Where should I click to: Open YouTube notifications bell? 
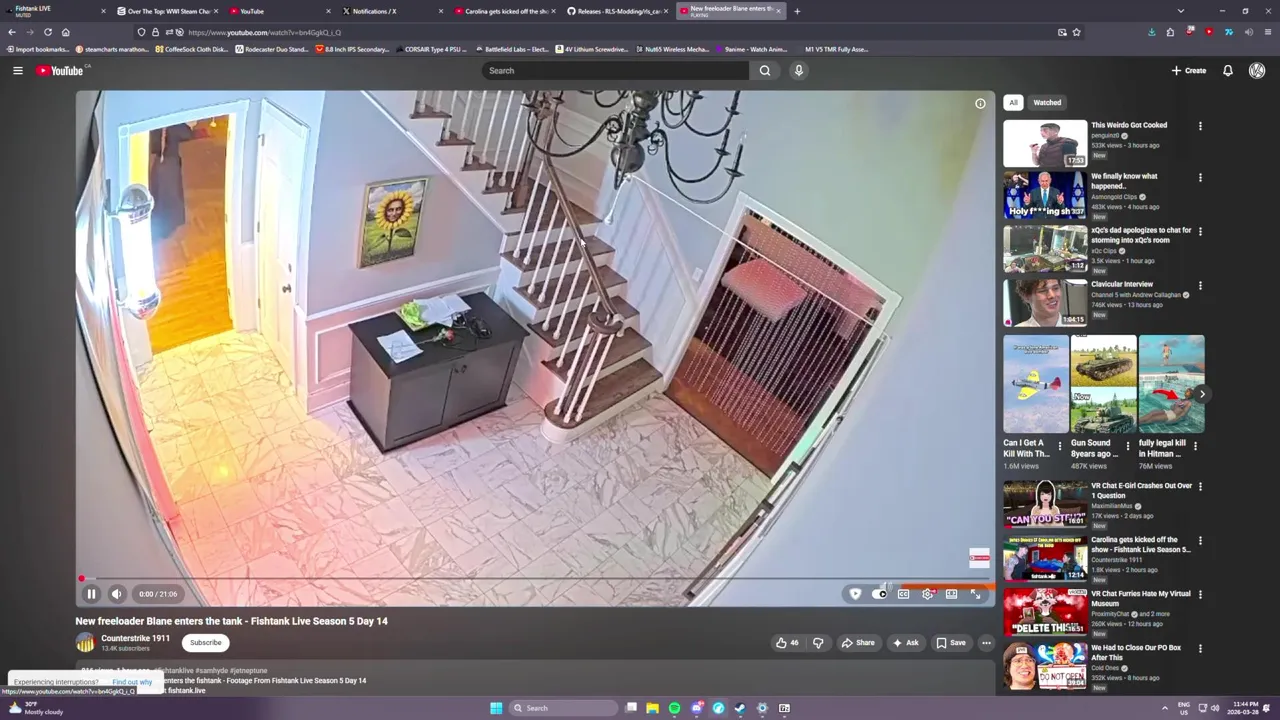pos(1228,70)
